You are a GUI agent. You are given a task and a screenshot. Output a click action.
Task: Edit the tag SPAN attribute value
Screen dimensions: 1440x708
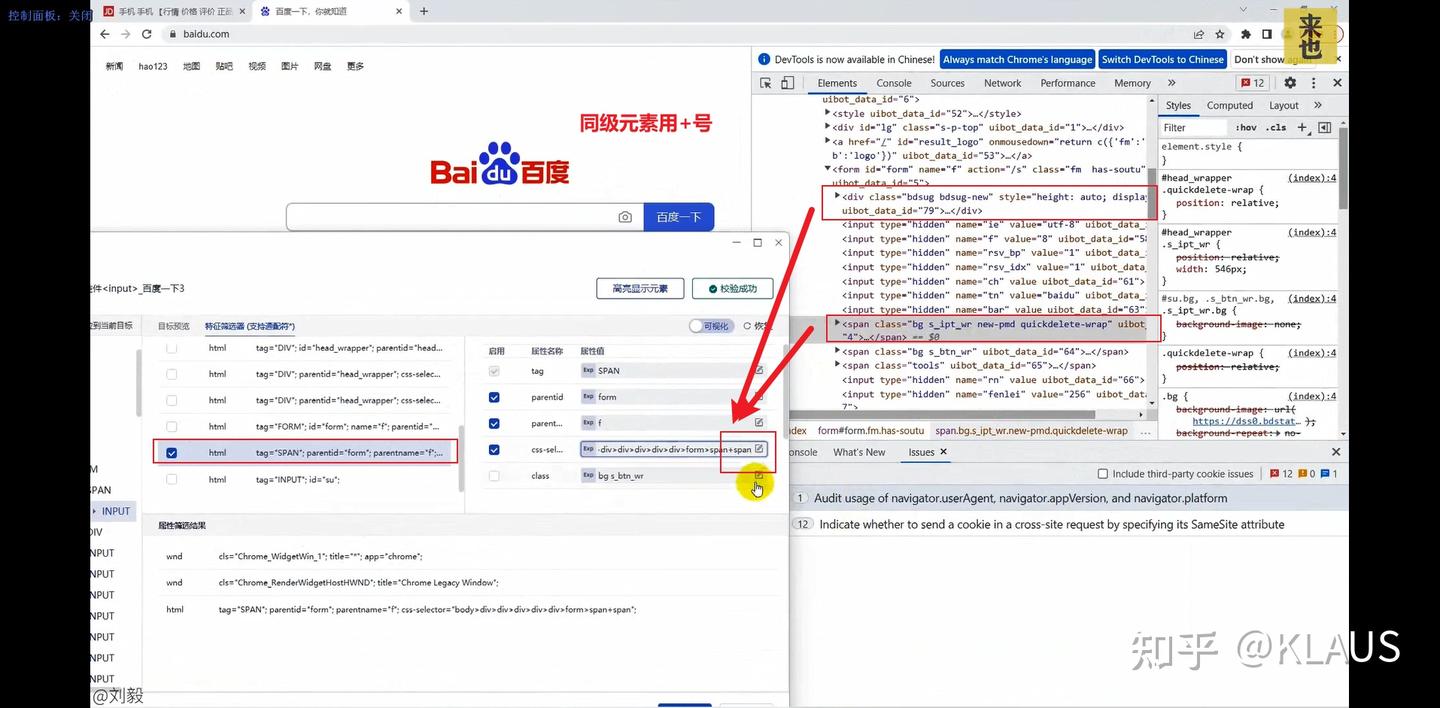[x=759, y=370]
